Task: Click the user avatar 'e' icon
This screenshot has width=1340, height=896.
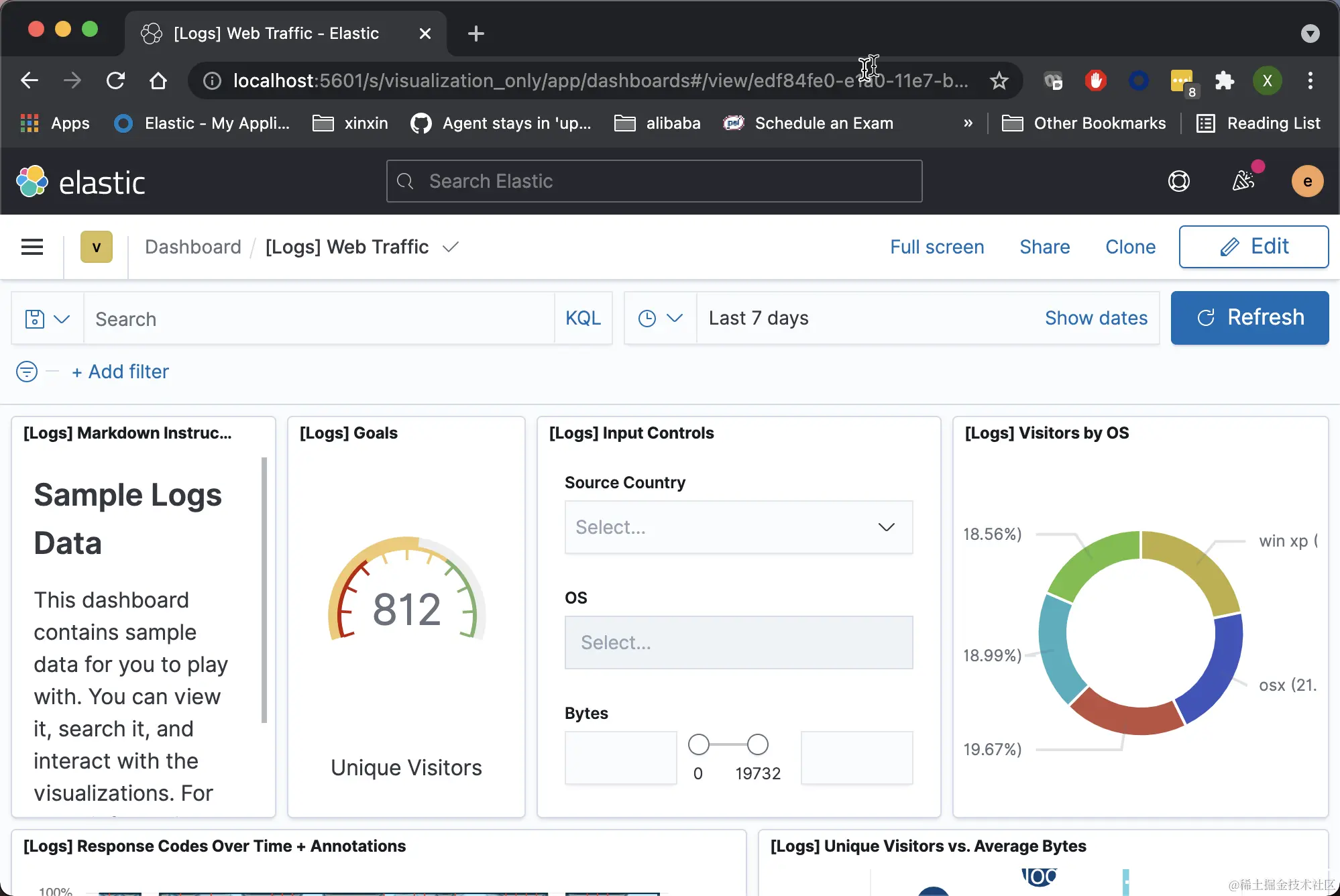Action: (x=1307, y=181)
